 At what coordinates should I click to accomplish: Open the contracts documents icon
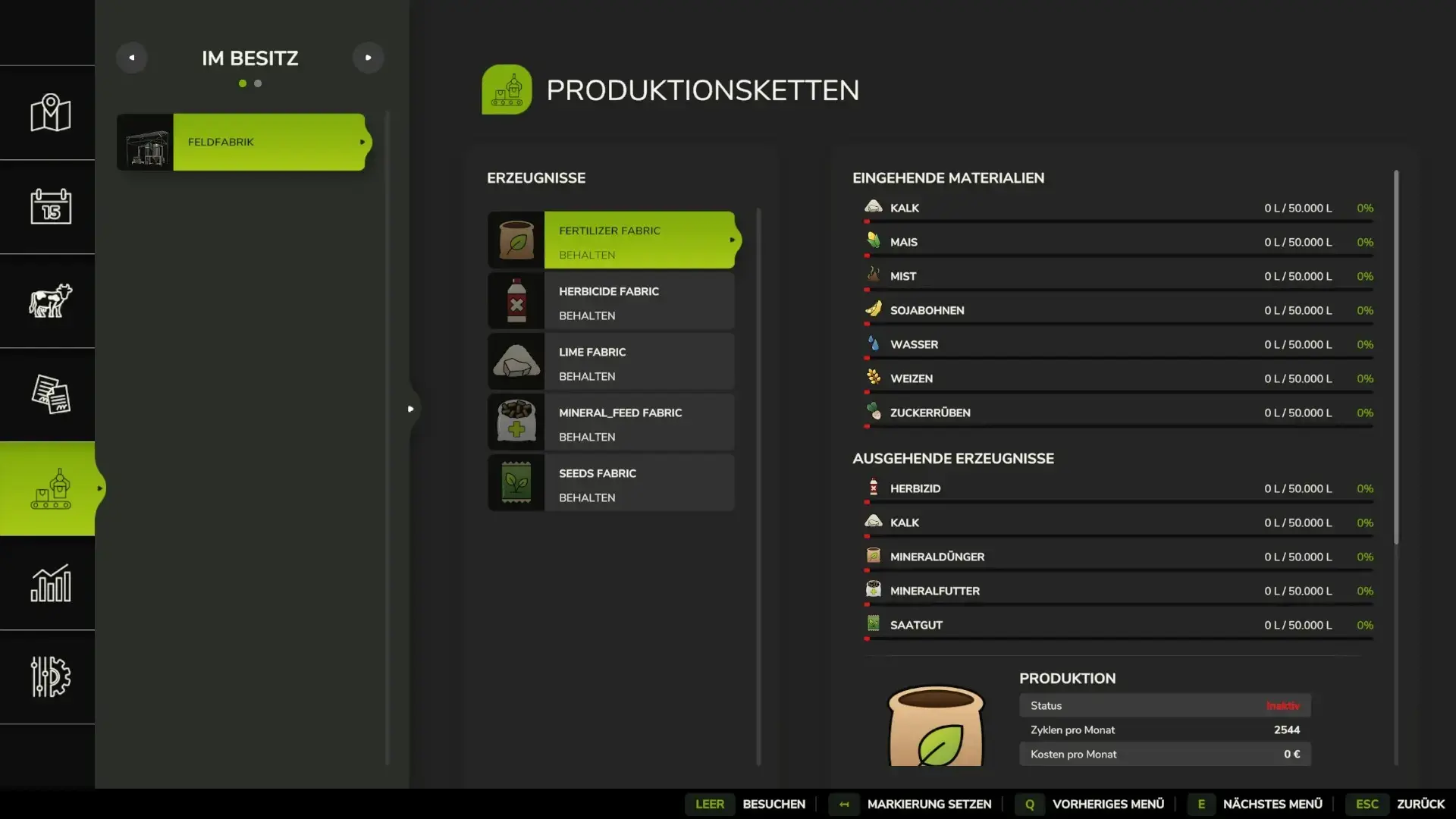(50, 394)
